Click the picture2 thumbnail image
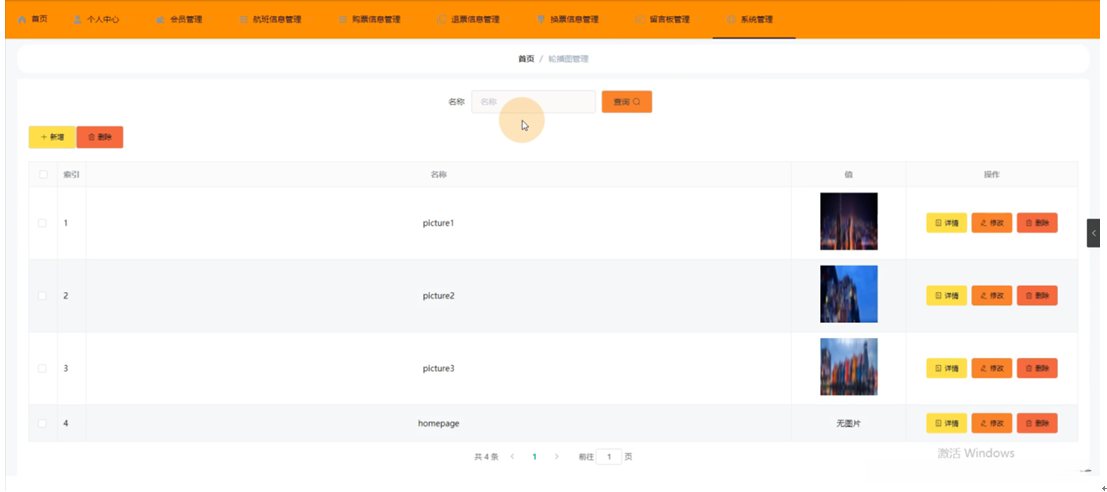Viewport: 1107px width, 492px height. (x=849, y=294)
